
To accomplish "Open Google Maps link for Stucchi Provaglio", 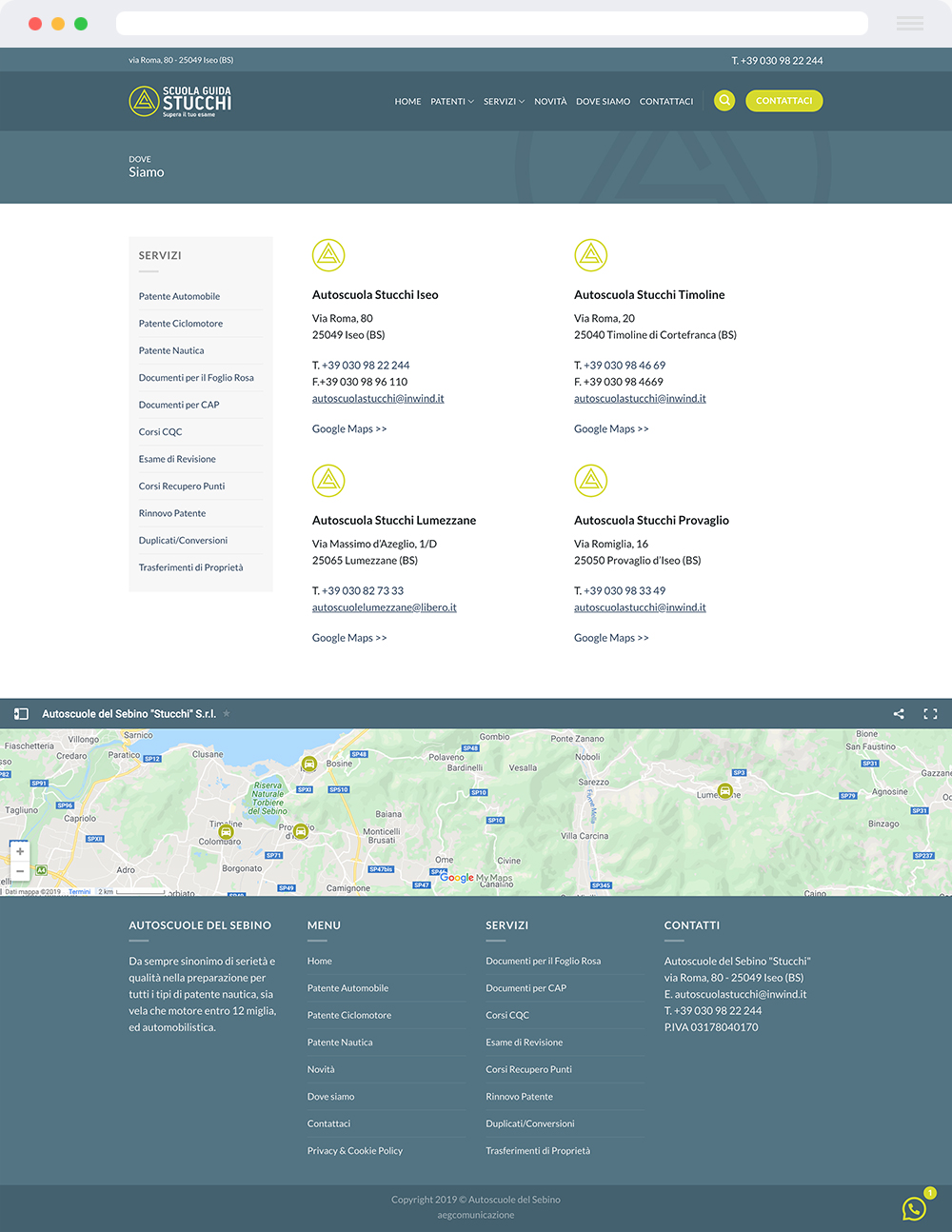I will point(611,638).
